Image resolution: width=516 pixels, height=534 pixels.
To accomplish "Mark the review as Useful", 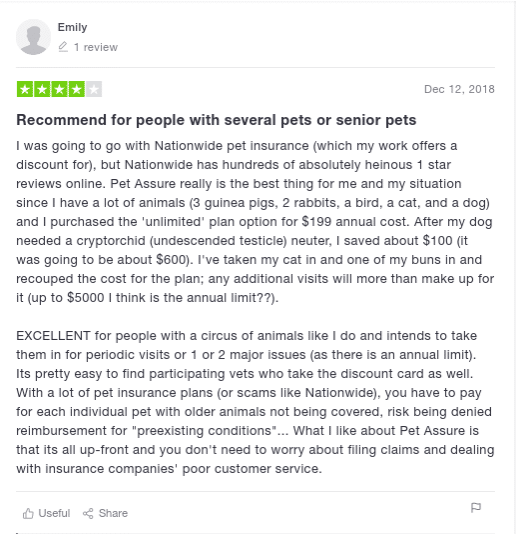I will (46, 513).
